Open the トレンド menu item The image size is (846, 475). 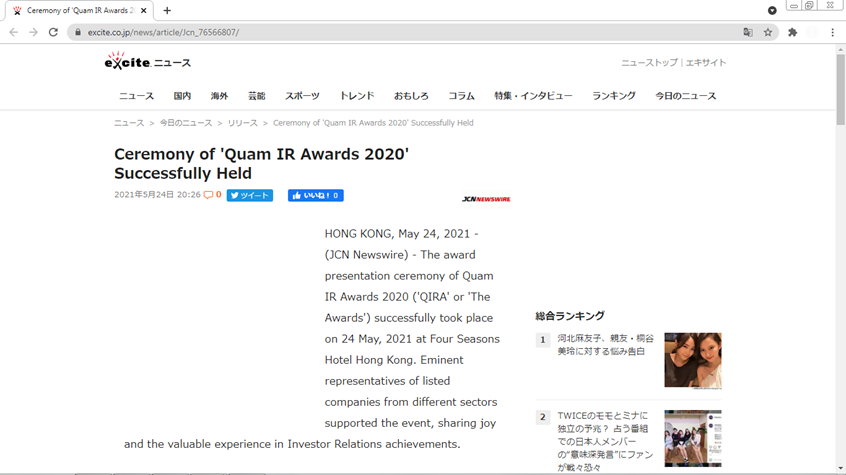coord(357,96)
